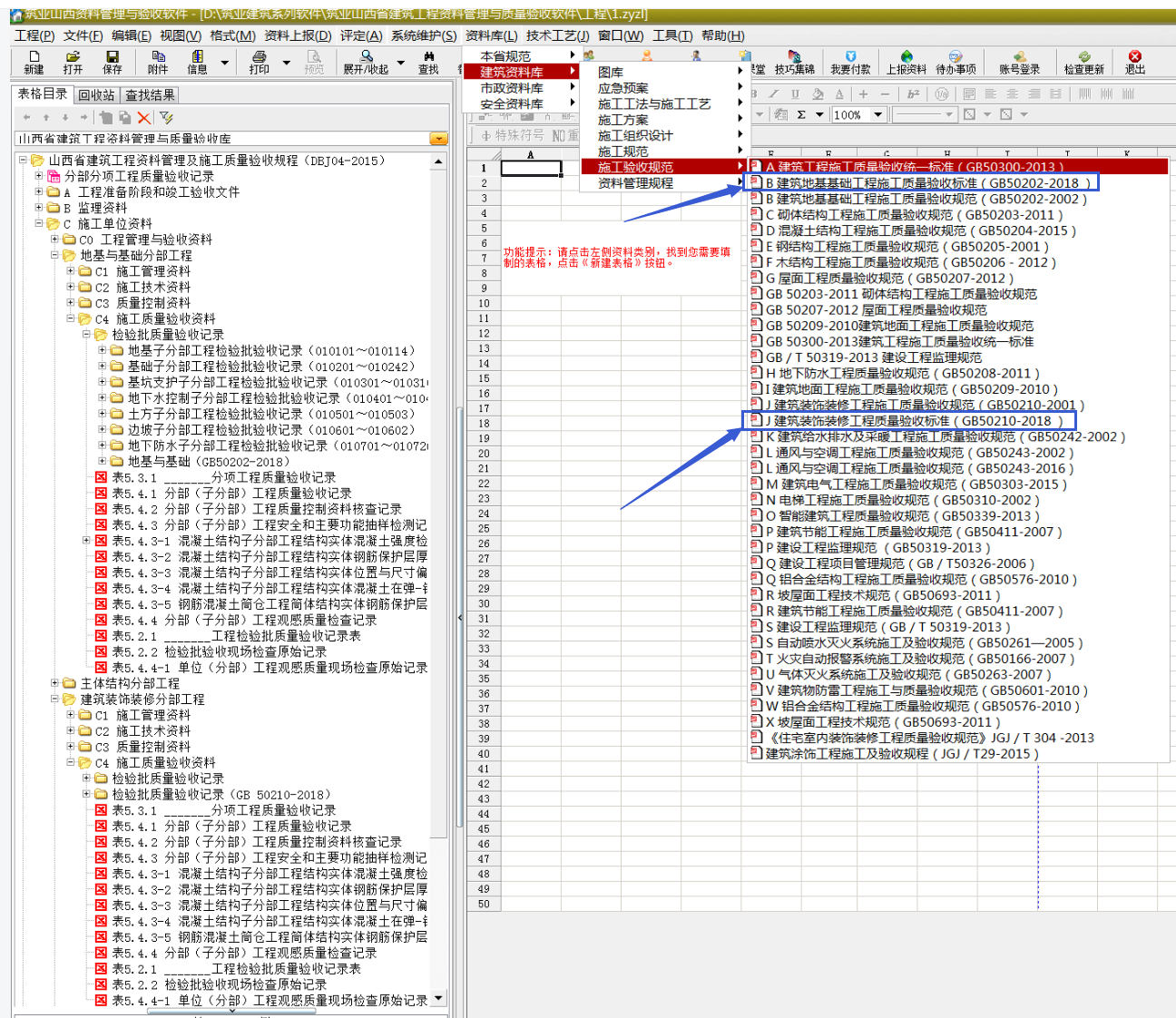The height and width of the screenshot is (1018, 1176).
Task: Expand the B 监理资料 tree node
Action: (x=39, y=208)
